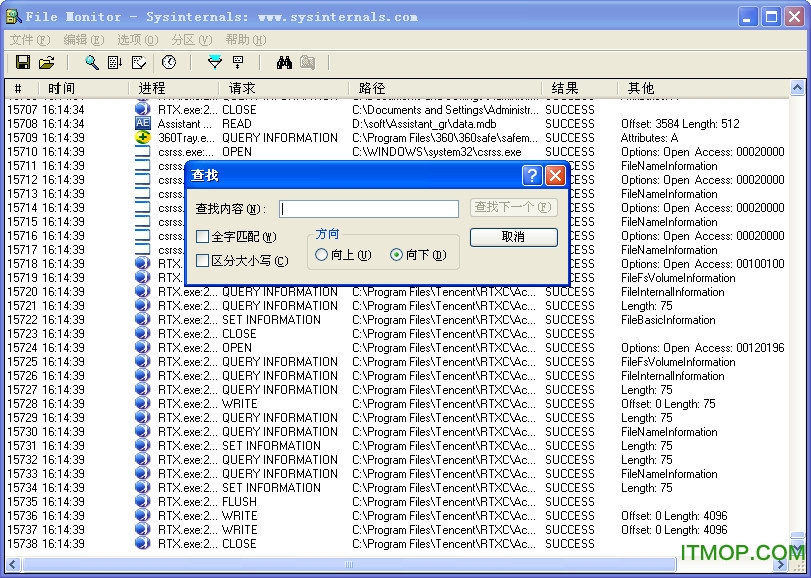Image resolution: width=811 pixels, height=578 pixels.
Task: Click the horizontal scrollbar left arrow
Action: 13,565
